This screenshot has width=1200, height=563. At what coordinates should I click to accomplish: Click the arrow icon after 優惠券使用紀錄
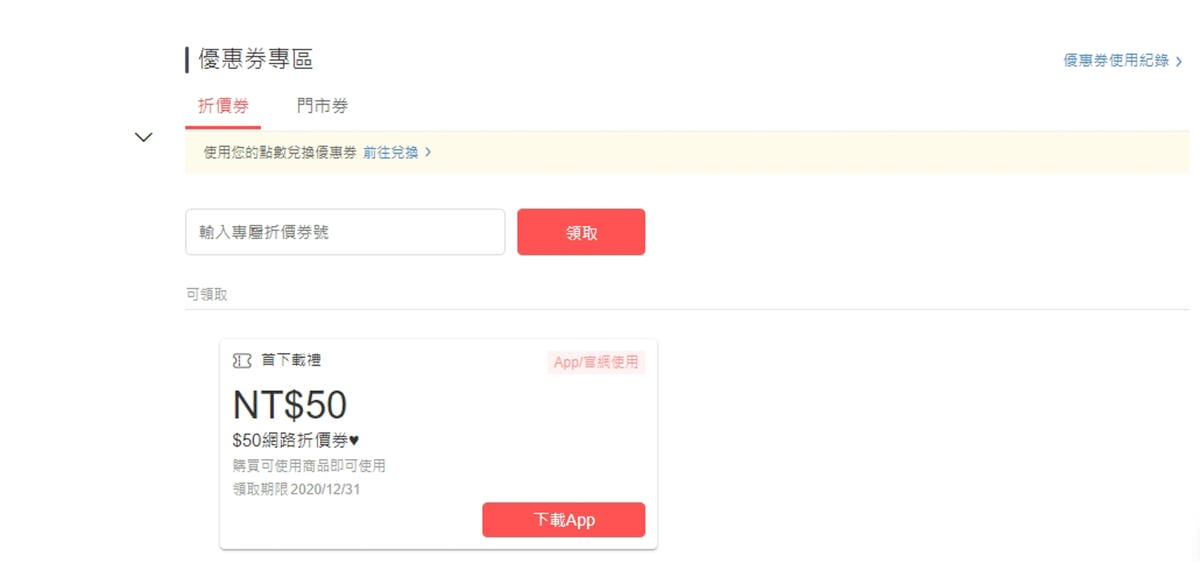pos(1179,61)
